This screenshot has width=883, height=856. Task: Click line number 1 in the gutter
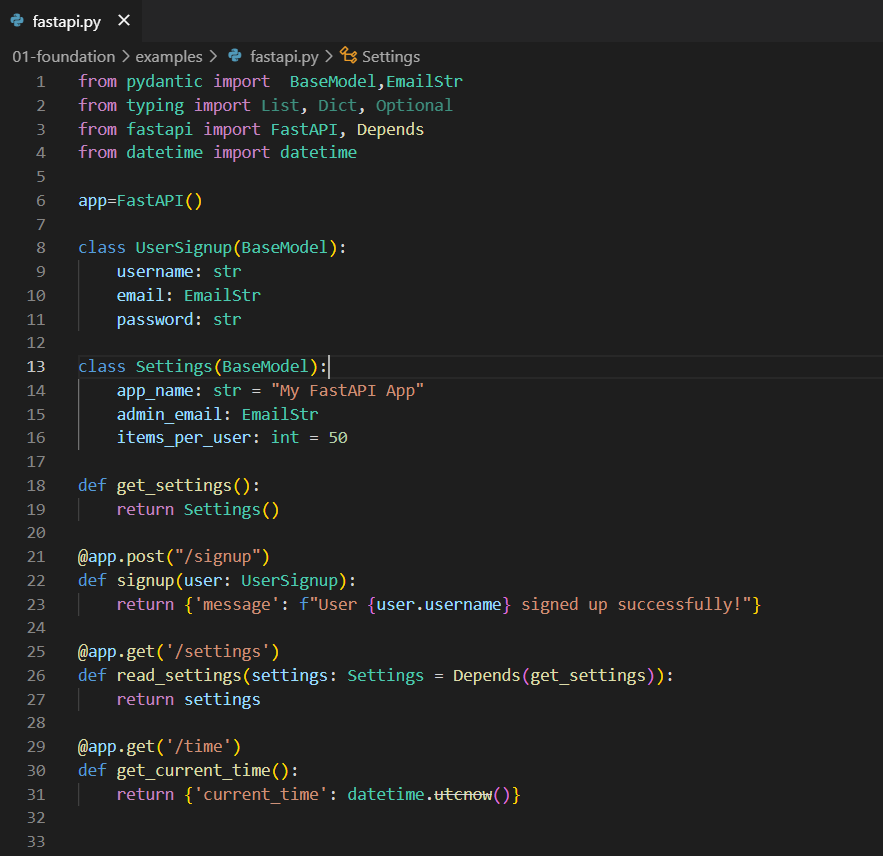point(41,82)
